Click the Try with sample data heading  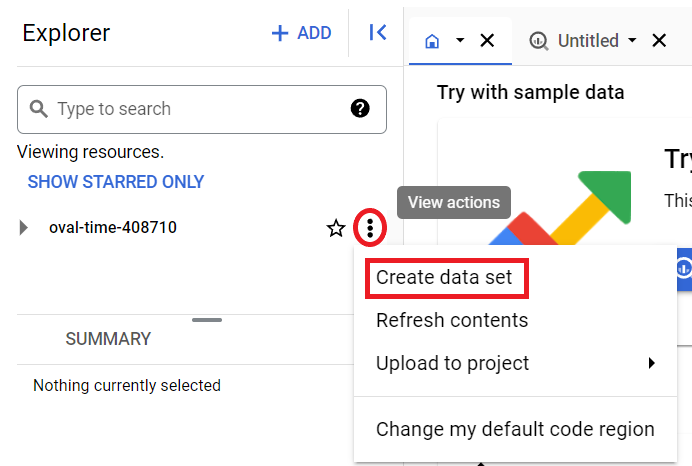pyautogui.click(x=530, y=93)
